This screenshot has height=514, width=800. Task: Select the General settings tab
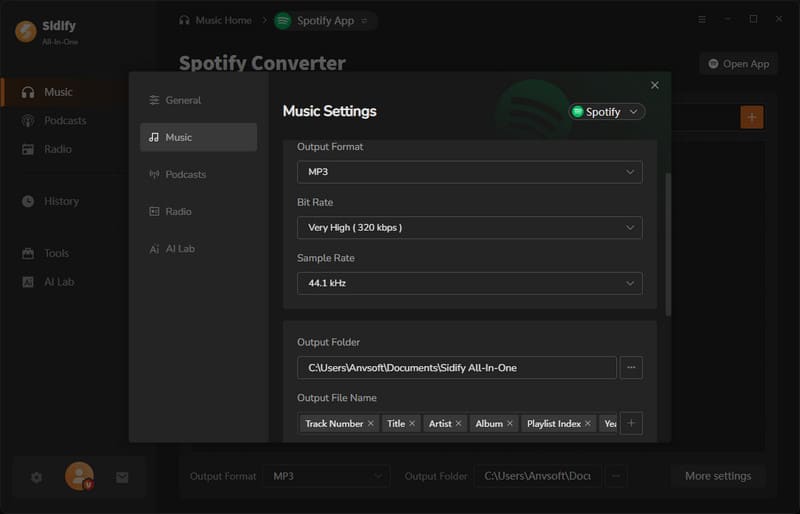[198, 100]
